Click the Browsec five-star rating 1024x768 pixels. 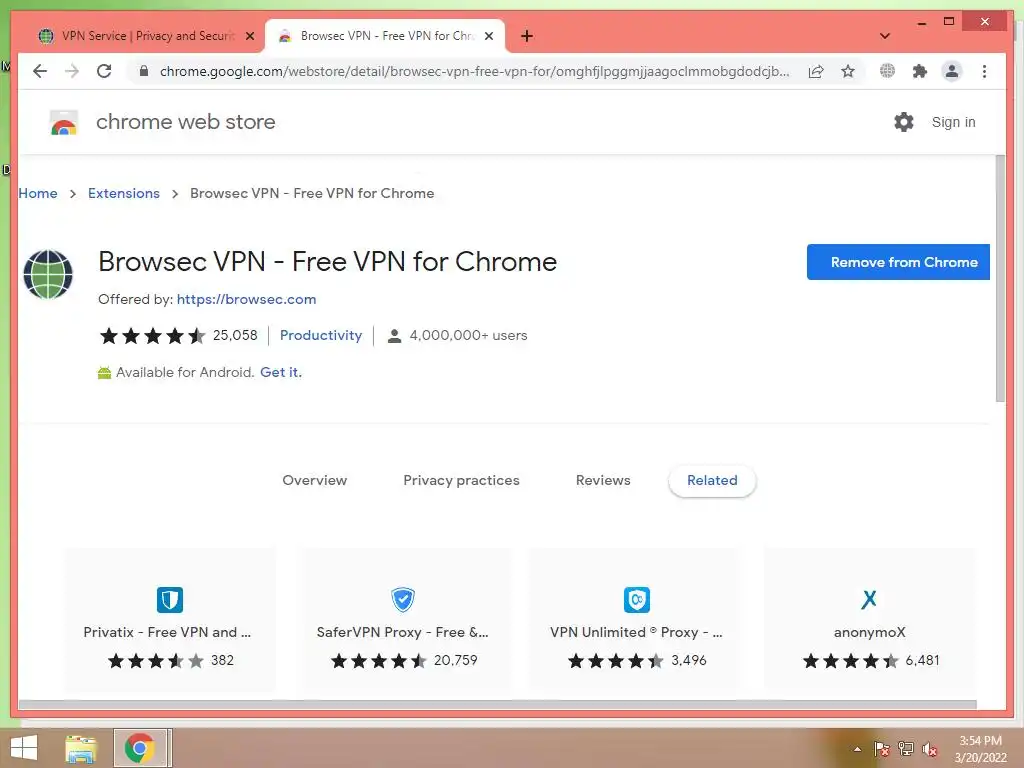click(x=153, y=336)
